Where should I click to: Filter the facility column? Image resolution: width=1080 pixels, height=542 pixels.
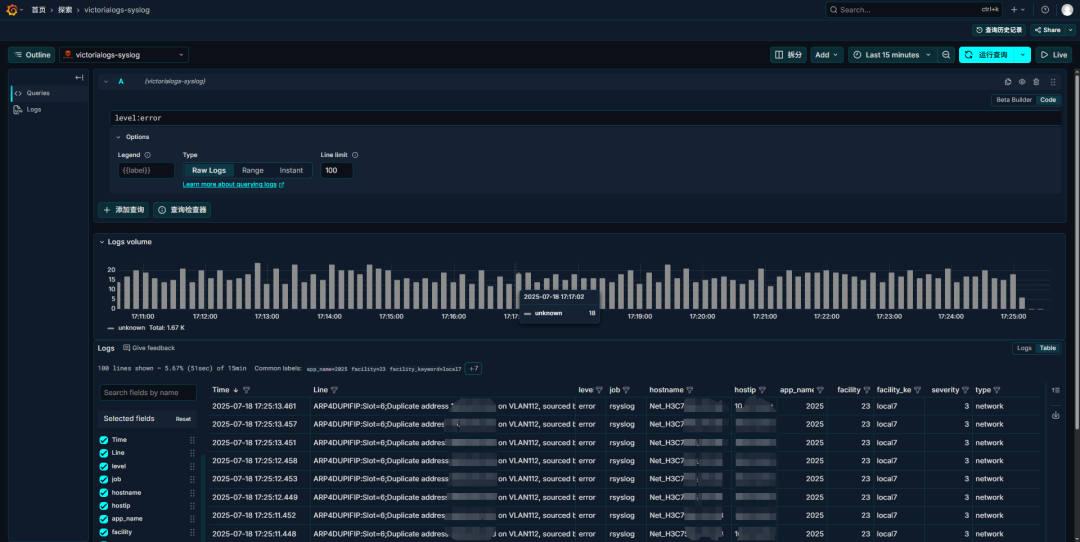[866, 390]
